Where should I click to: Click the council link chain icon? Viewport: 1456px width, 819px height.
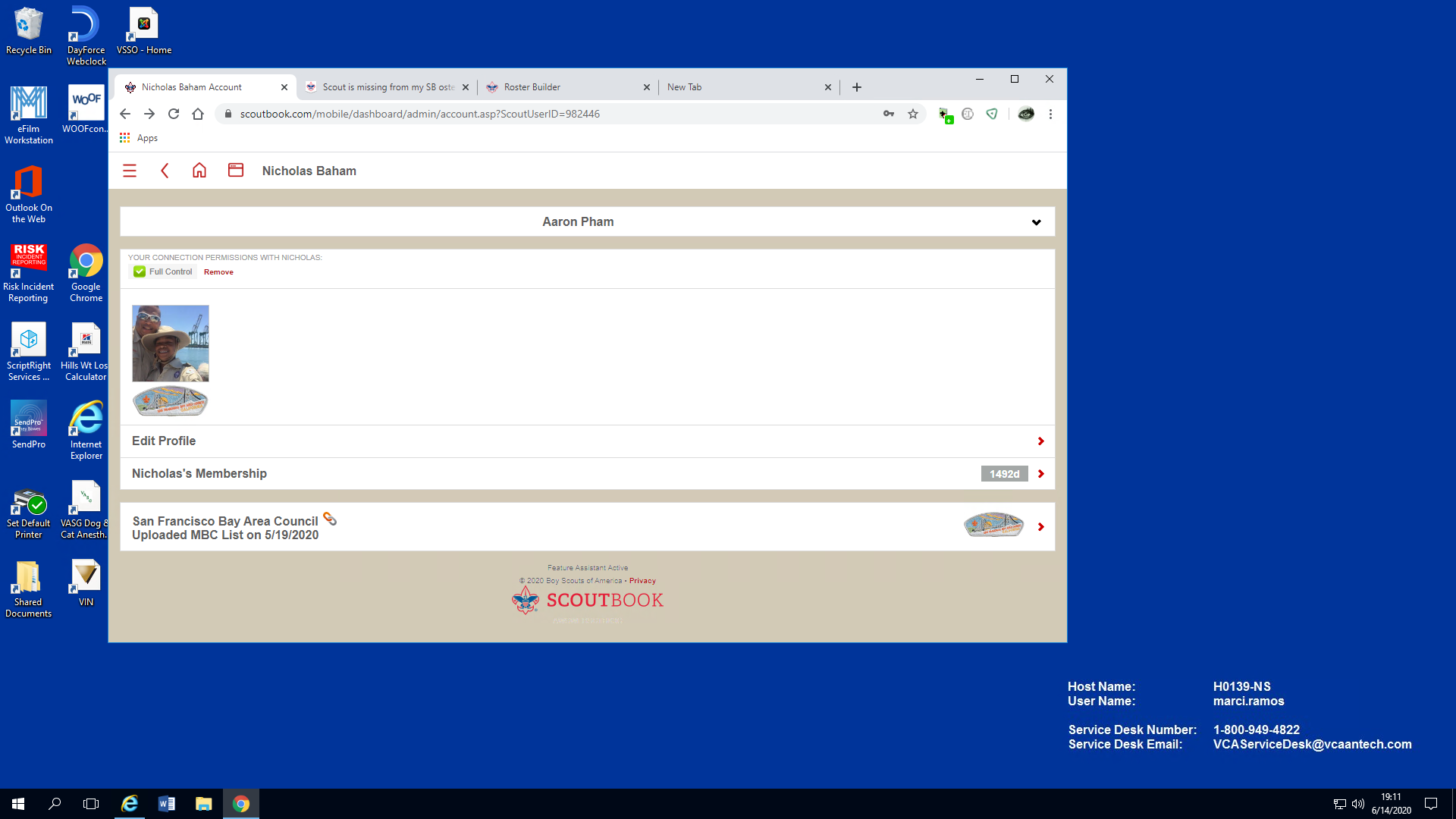tap(330, 519)
